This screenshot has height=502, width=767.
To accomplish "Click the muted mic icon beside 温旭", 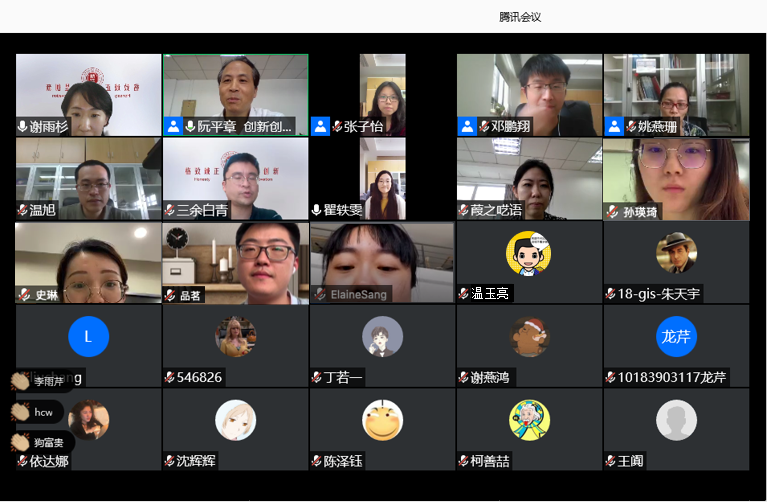I will coord(23,210).
